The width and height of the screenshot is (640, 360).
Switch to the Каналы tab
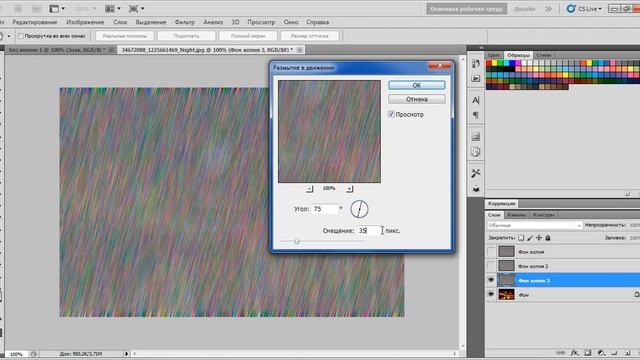[516, 215]
